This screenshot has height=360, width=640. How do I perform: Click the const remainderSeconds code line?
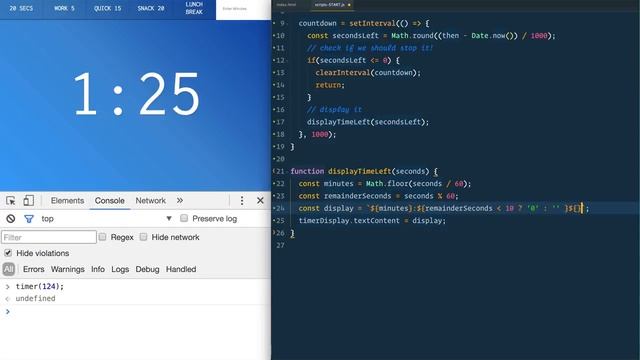tap(378, 196)
